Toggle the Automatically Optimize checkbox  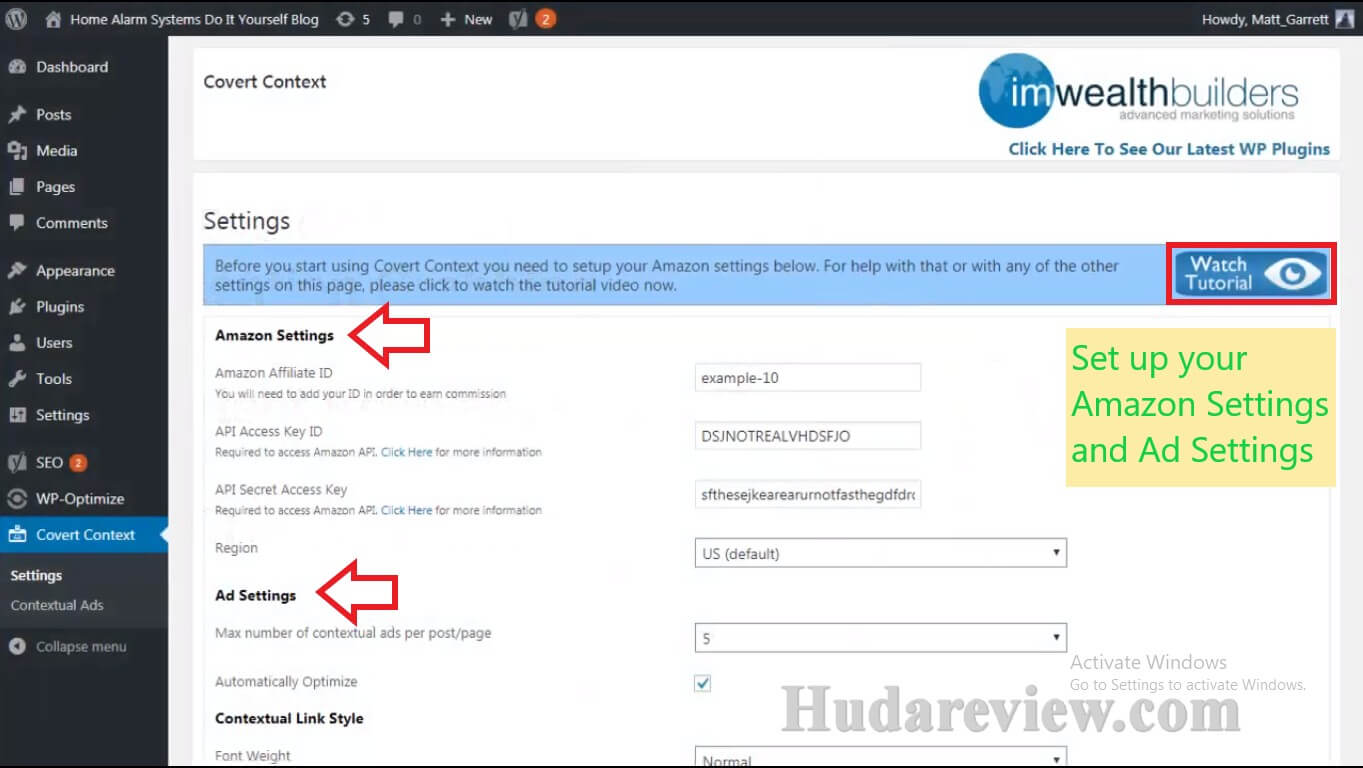(703, 683)
